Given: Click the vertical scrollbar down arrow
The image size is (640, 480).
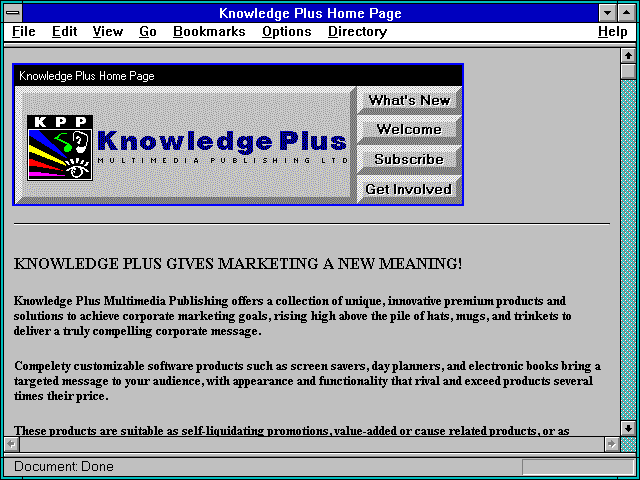Looking at the screenshot, I should pos(628,428).
